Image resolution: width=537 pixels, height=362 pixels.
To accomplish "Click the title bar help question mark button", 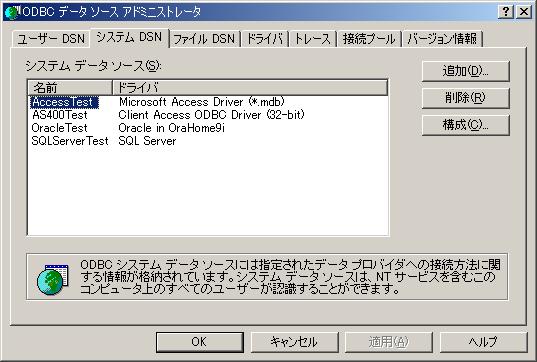I will point(506,12).
